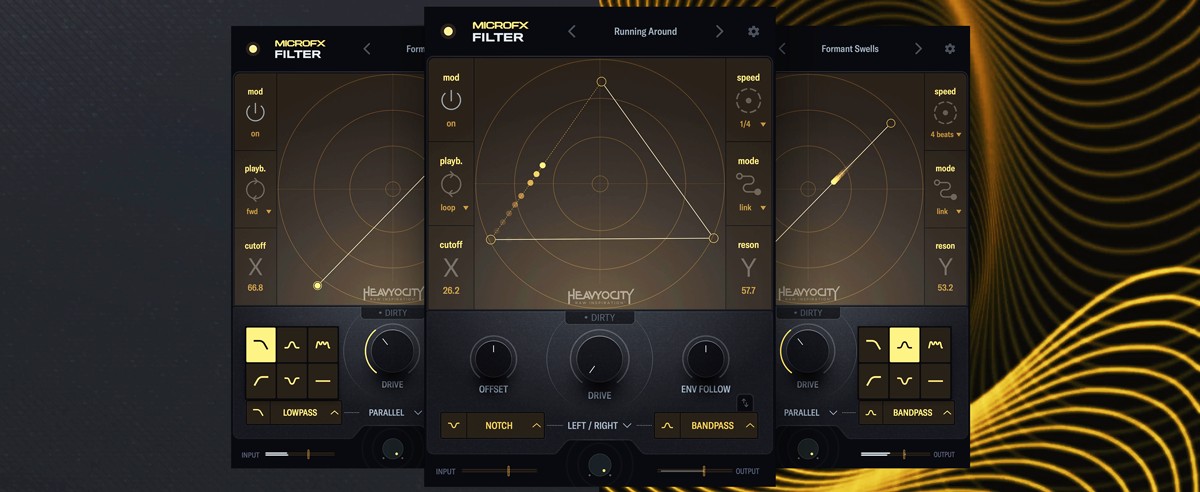Viewport: 1200px width, 492px height.
Task: Open the link mode dropdown in right window
Action: click(x=948, y=211)
